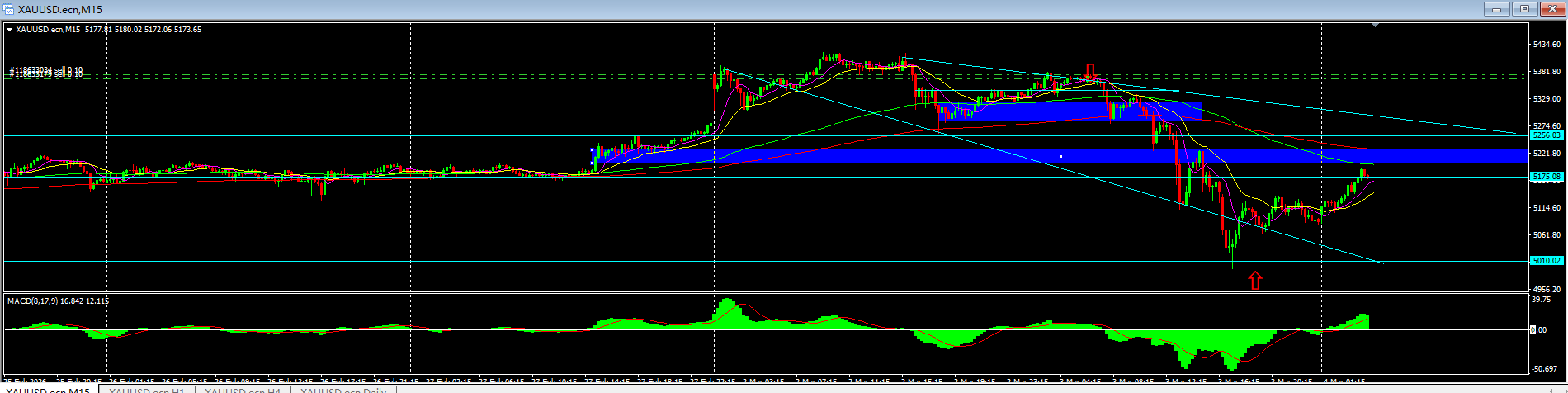Select the XAUUSD.ecn,M15 chart tab

[48, 390]
